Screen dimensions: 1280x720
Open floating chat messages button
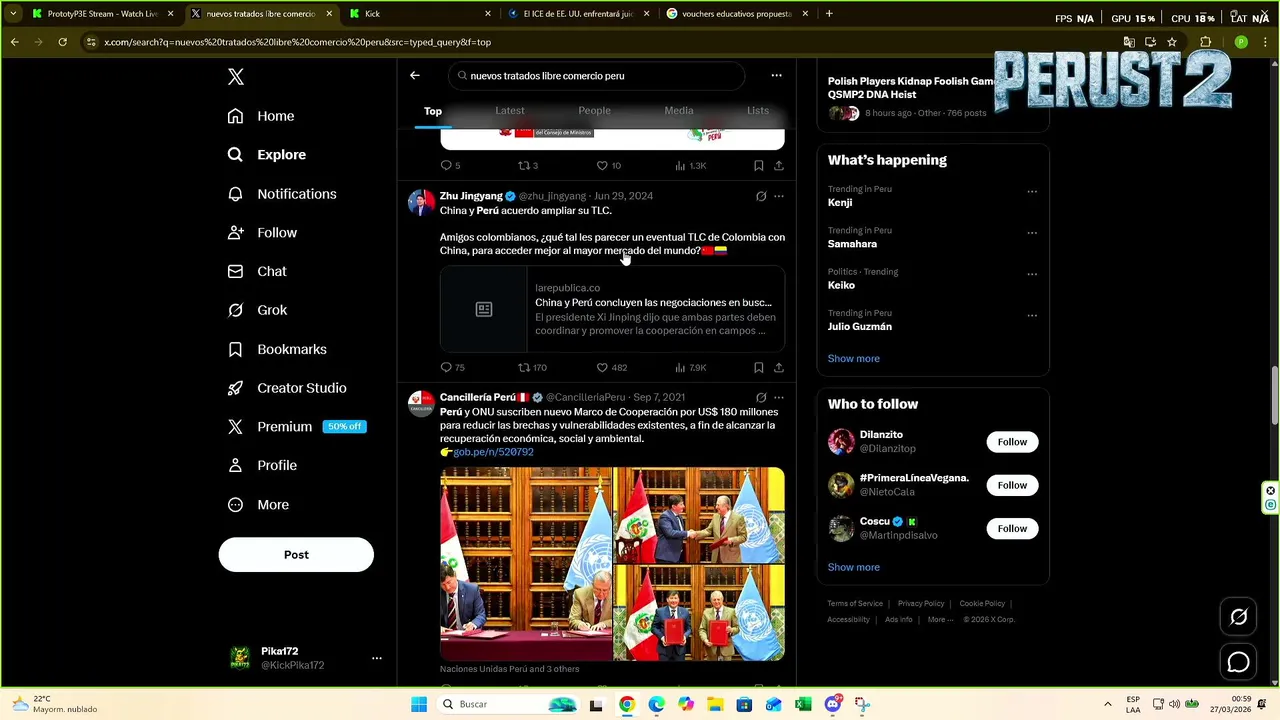click(1238, 662)
